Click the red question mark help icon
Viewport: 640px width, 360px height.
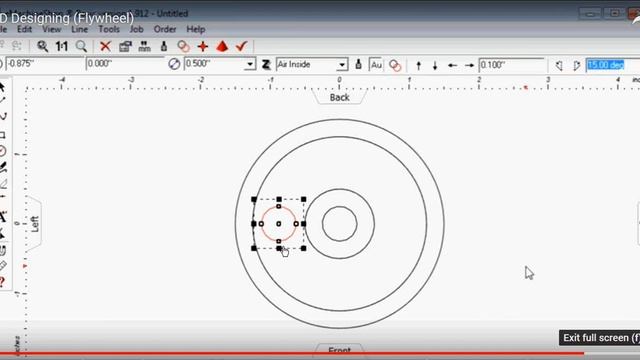[2, 282]
